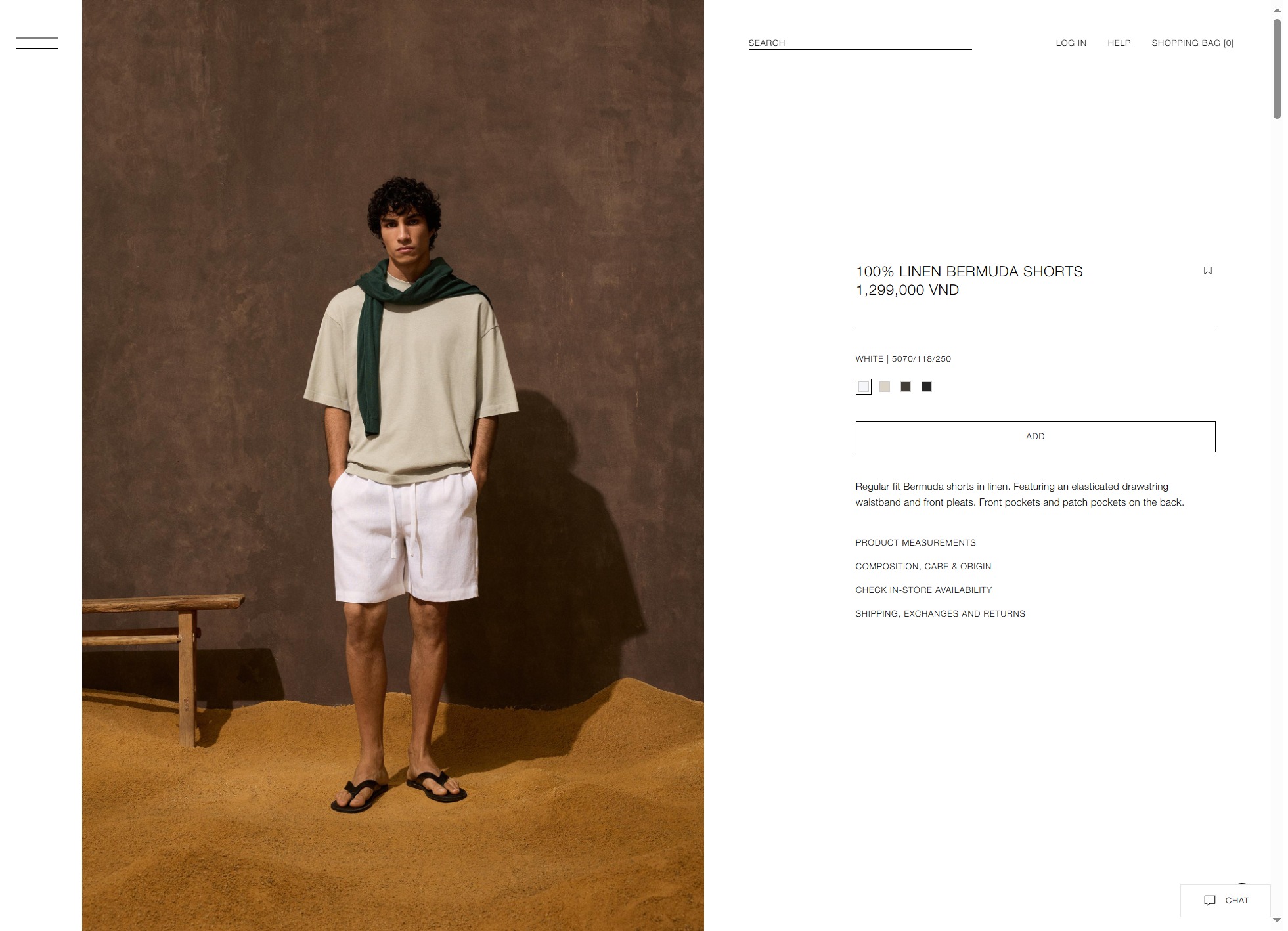Image resolution: width=1288 pixels, height=931 pixels.
Task: Select the white color swatch
Action: click(863, 387)
